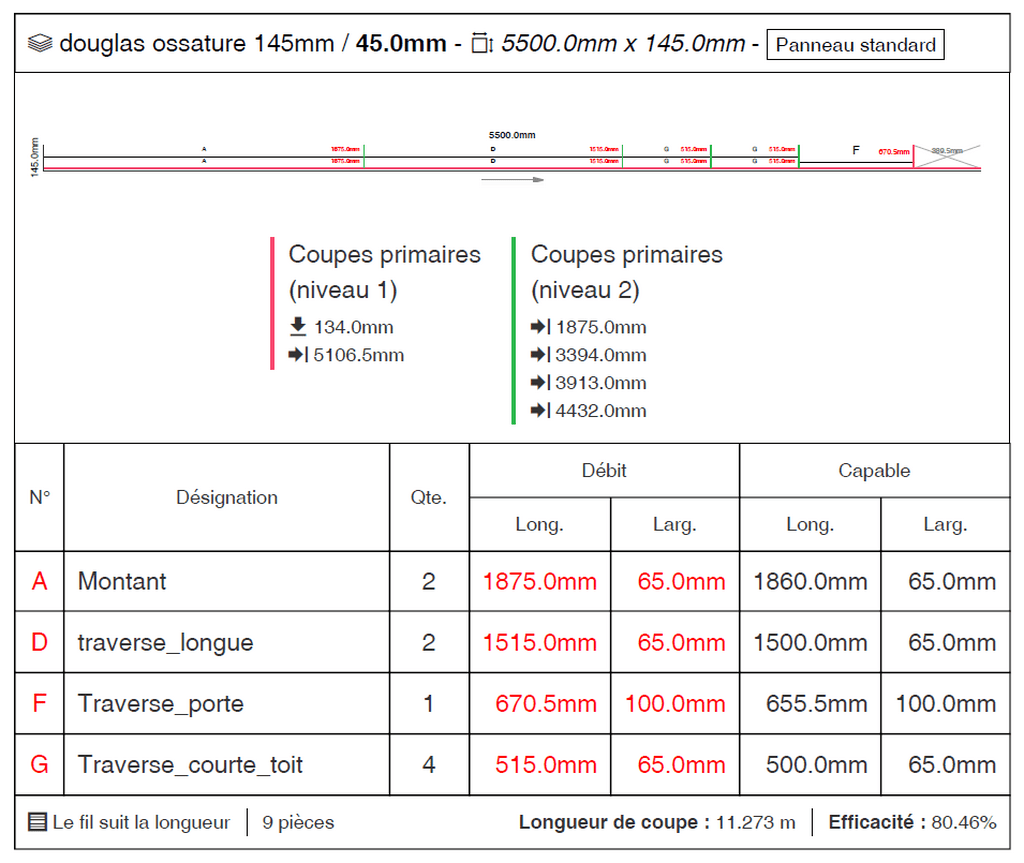
Task: Click the arrow icon beside 3394.0mm
Action: tap(540, 355)
